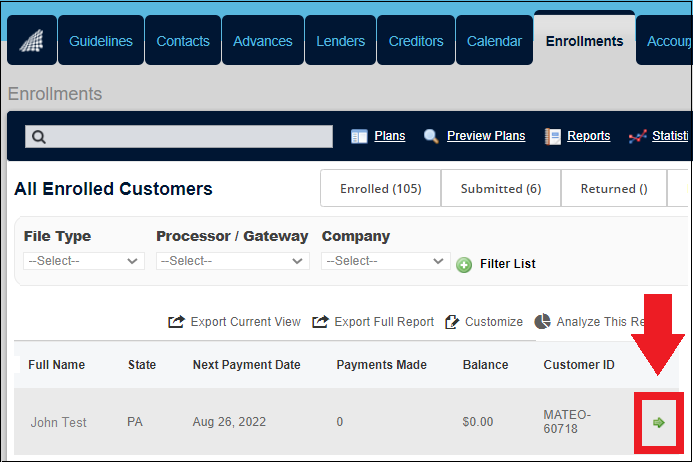693x462 pixels.
Task: Click the Analyze pie chart icon
Action: pos(542,321)
